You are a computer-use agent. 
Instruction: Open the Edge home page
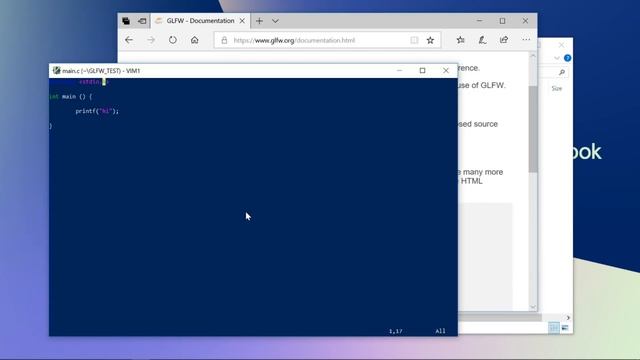pyautogui.click(x=195, y=40)
